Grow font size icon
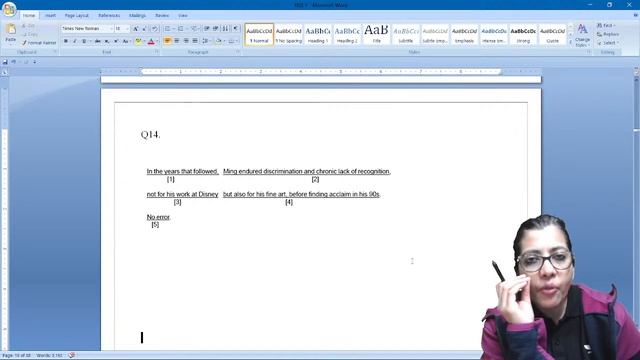 tap(136, 29)
